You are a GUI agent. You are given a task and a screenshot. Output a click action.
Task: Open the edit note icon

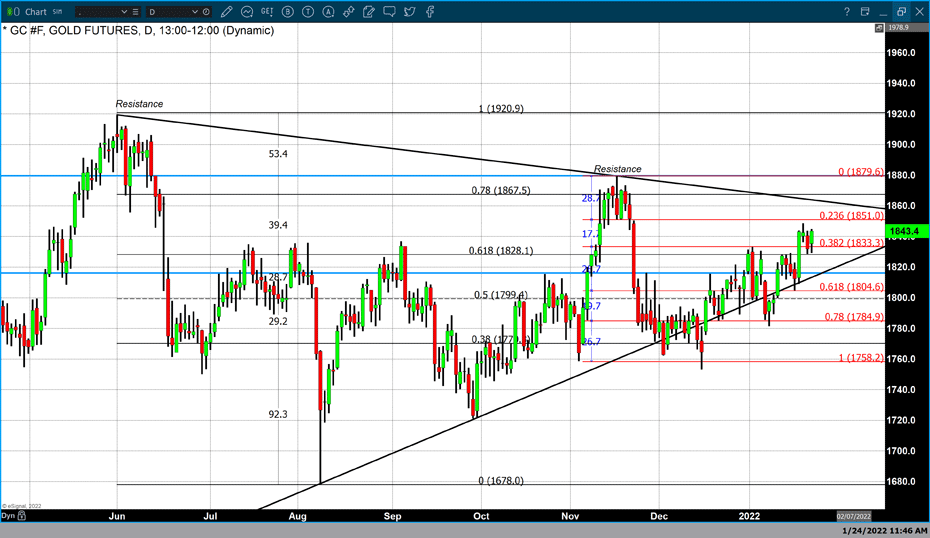click(369, 12)
